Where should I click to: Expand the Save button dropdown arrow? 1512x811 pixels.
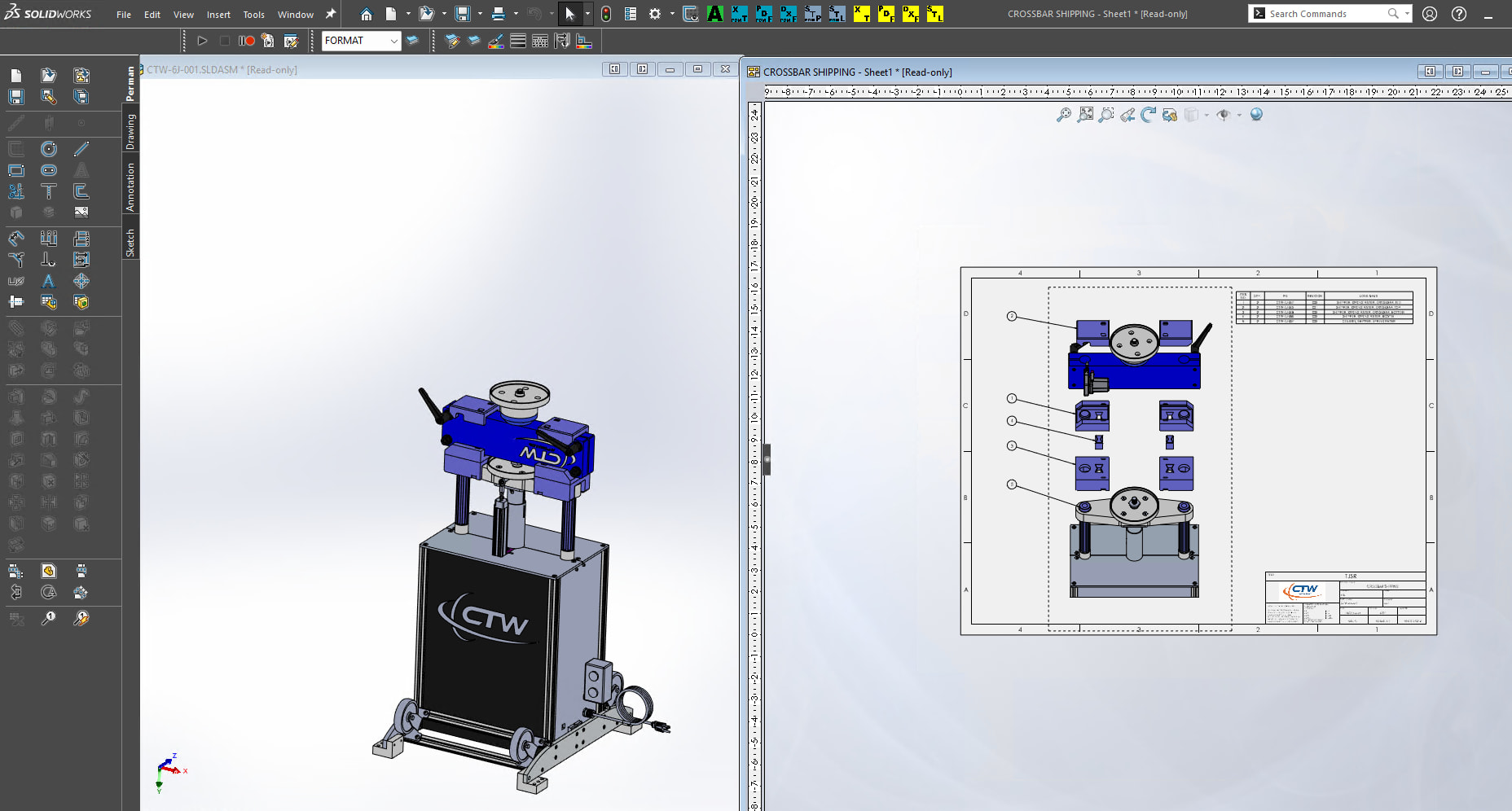tap(480, 14)
